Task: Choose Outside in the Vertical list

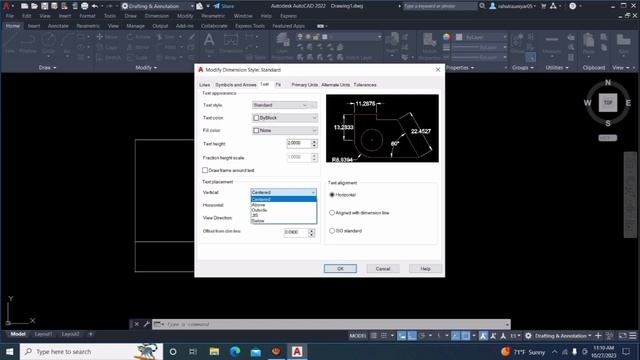Action: (284, 210)
